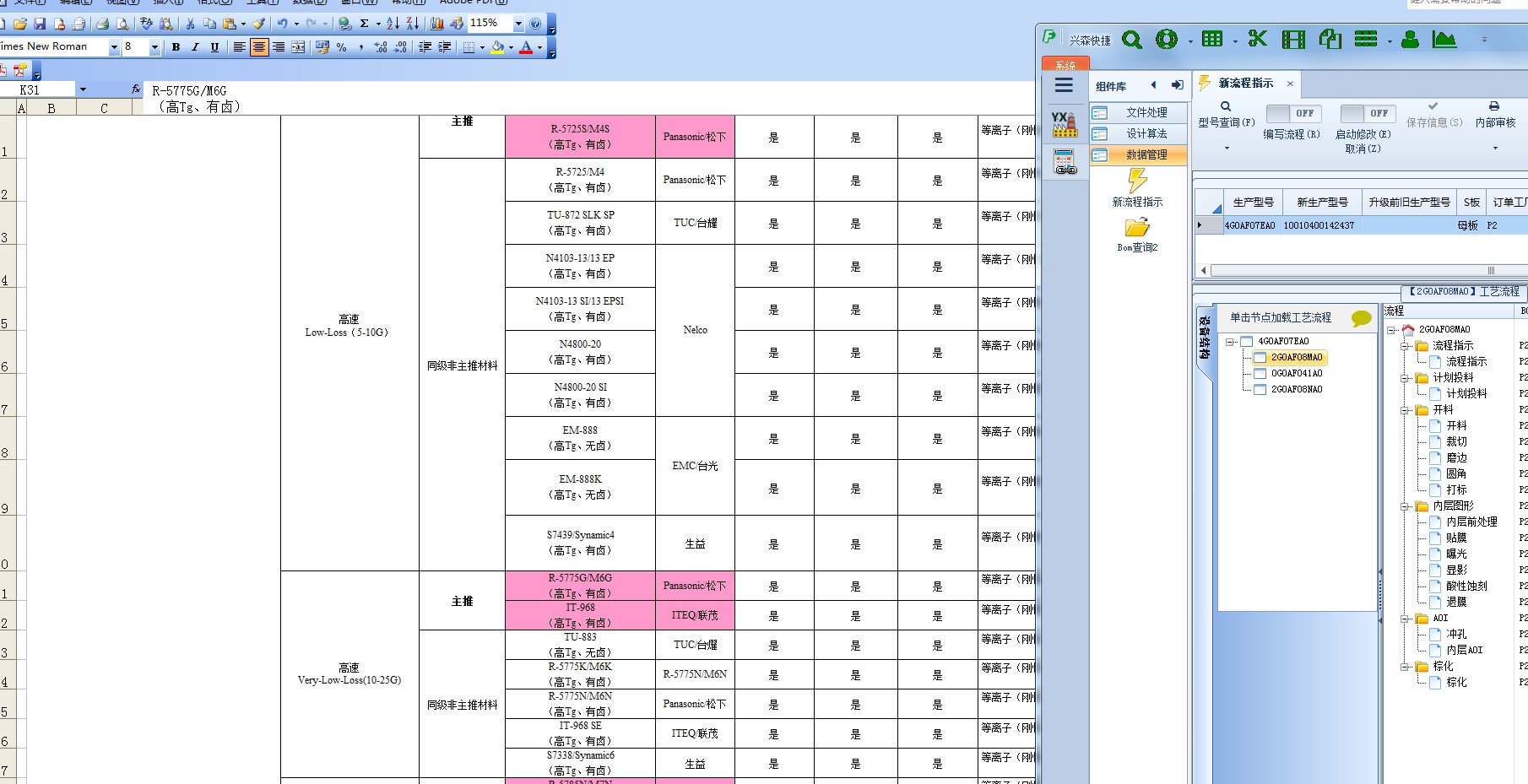Click the green table grid icon
Screen dimensions: 1528x784
pos(1212,39)
